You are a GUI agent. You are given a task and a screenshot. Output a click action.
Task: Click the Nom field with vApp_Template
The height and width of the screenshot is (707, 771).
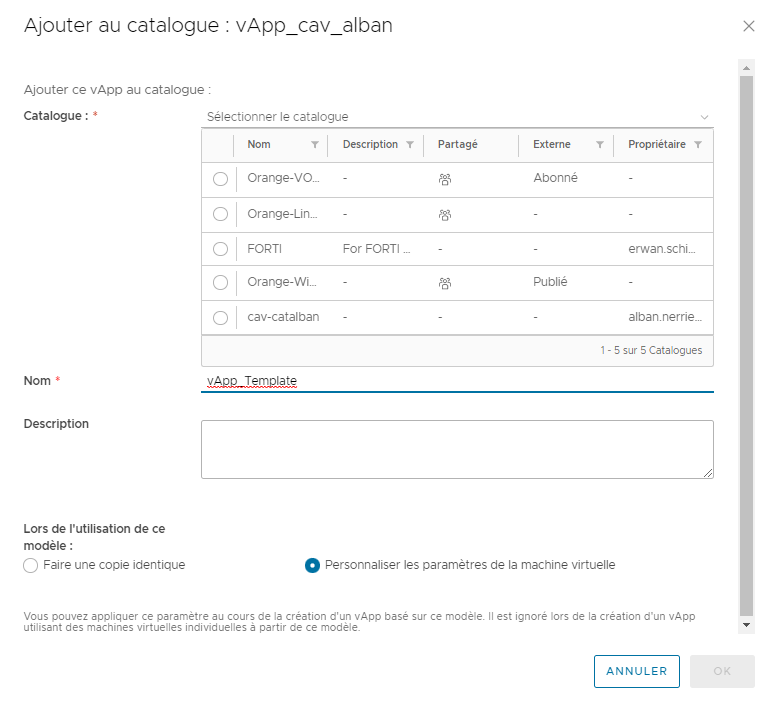[x=457, y=381]
